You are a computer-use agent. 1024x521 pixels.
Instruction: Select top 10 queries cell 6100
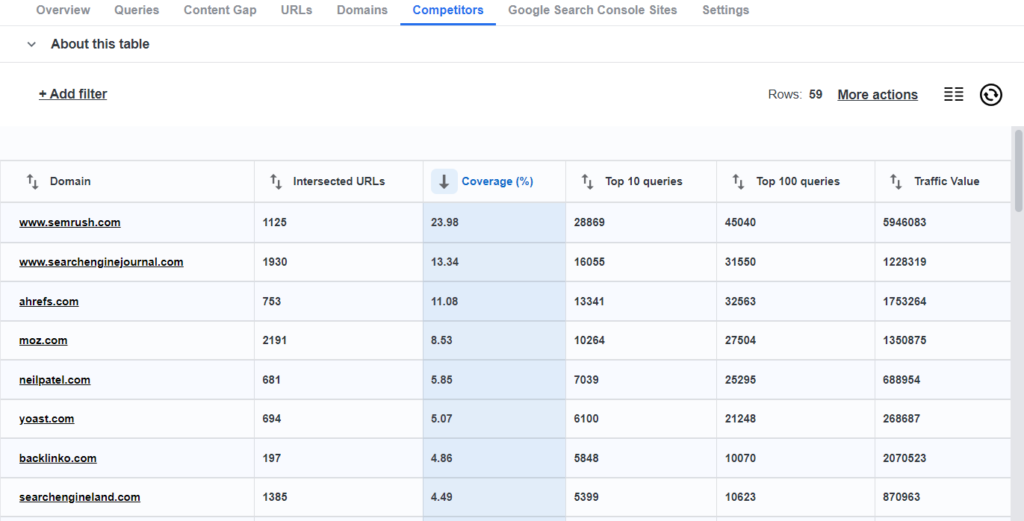[641, 419]
